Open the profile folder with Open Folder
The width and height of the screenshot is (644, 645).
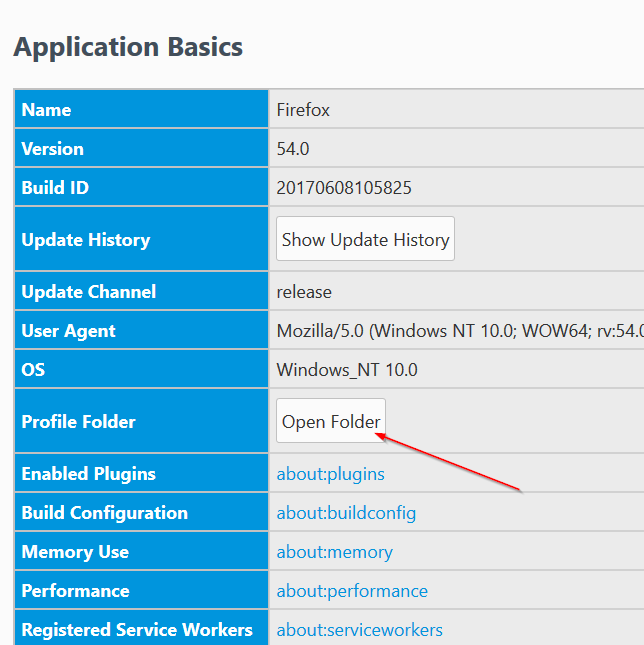(x=331, y=421)
